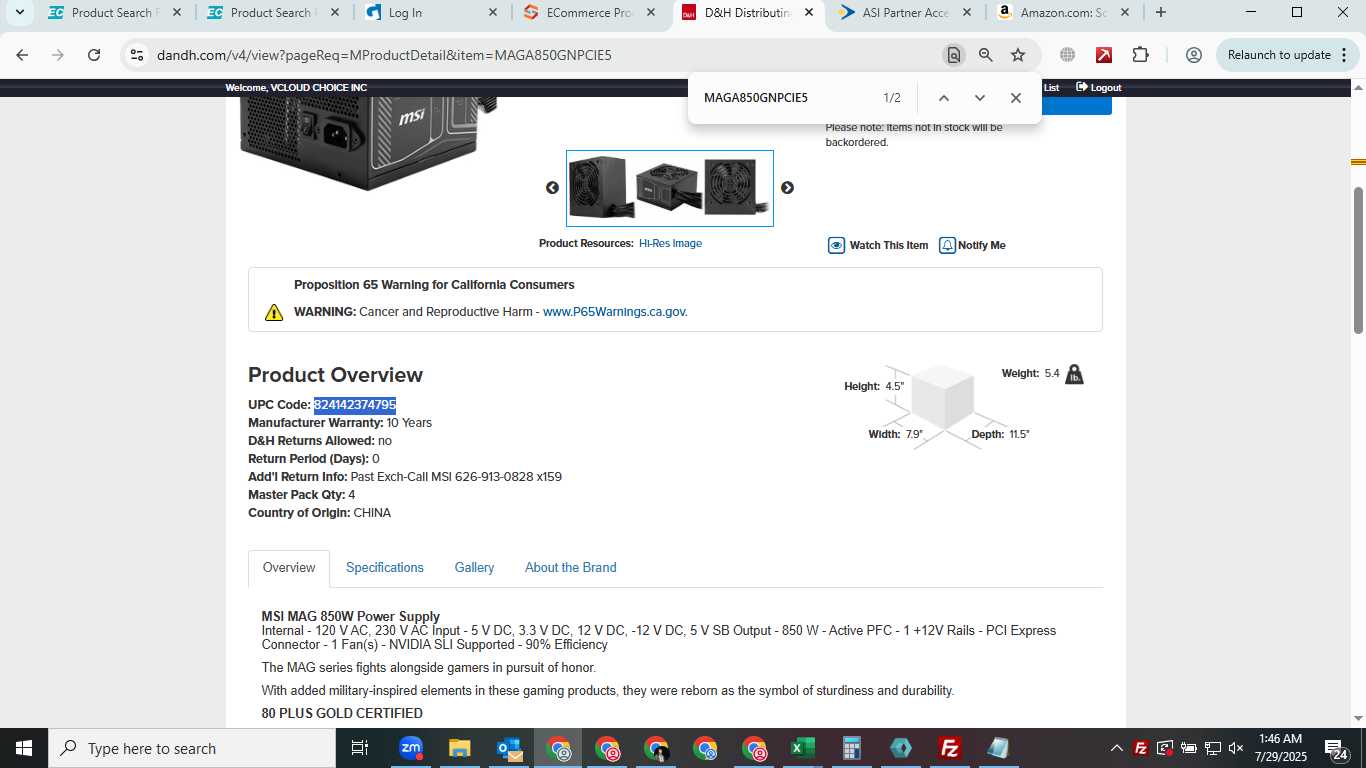
Task: Open File Explorer from the taskbar
Action: [459, 748]
